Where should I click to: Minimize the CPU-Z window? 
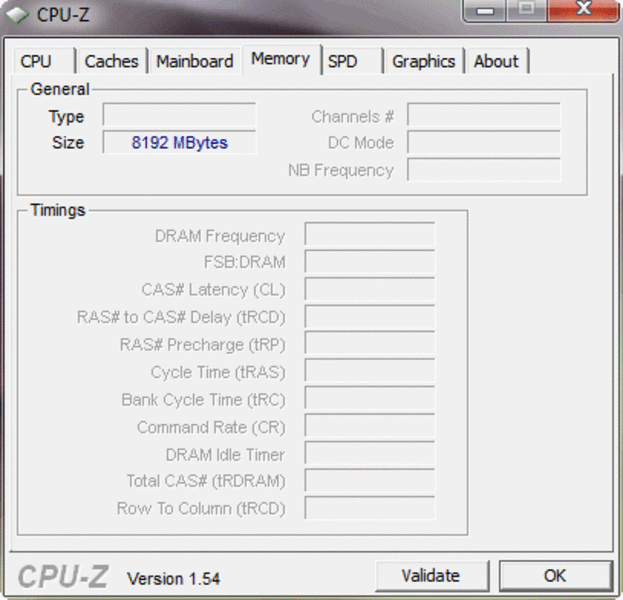pyautogui.click(x=485, y=10)
